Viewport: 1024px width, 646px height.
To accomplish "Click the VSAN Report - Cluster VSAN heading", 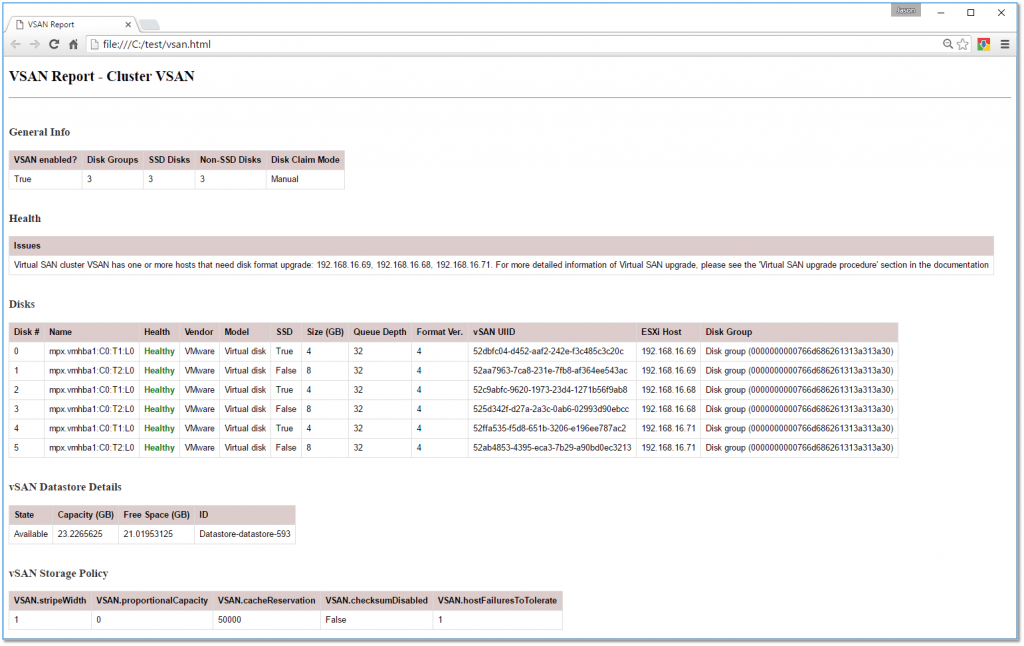I will [102, 76].
